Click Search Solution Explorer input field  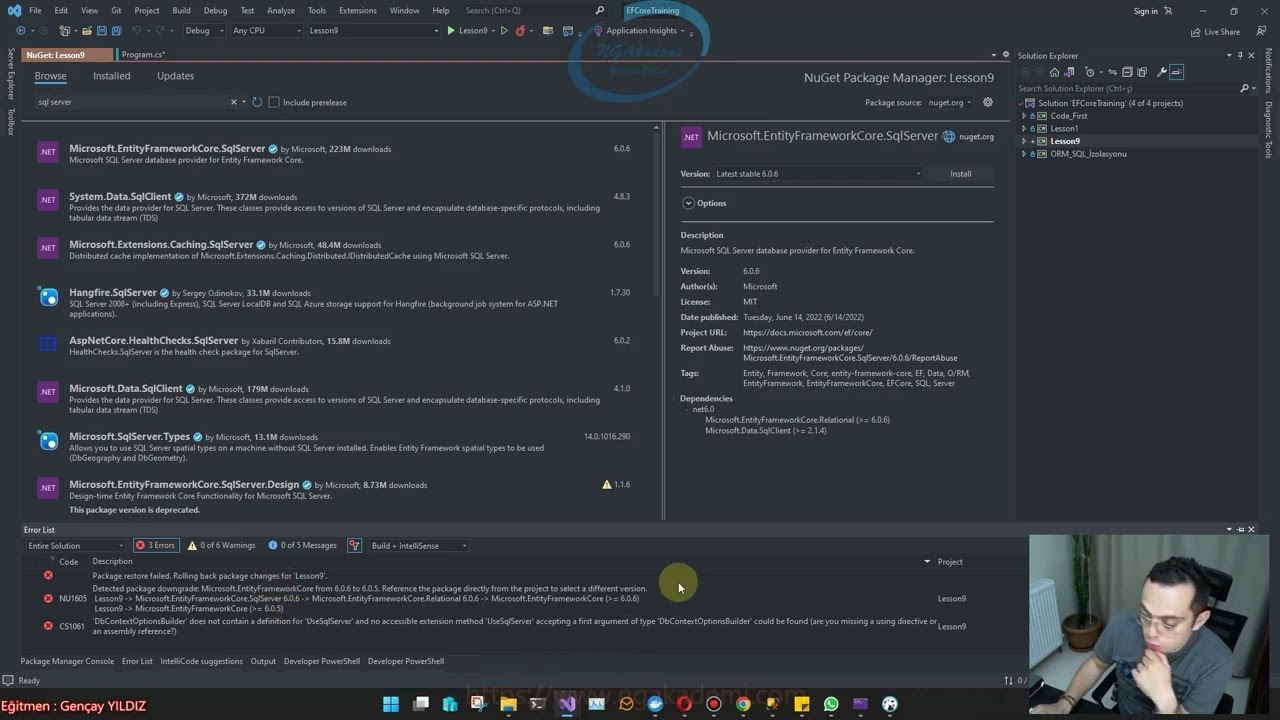(x=1127, y=88)
